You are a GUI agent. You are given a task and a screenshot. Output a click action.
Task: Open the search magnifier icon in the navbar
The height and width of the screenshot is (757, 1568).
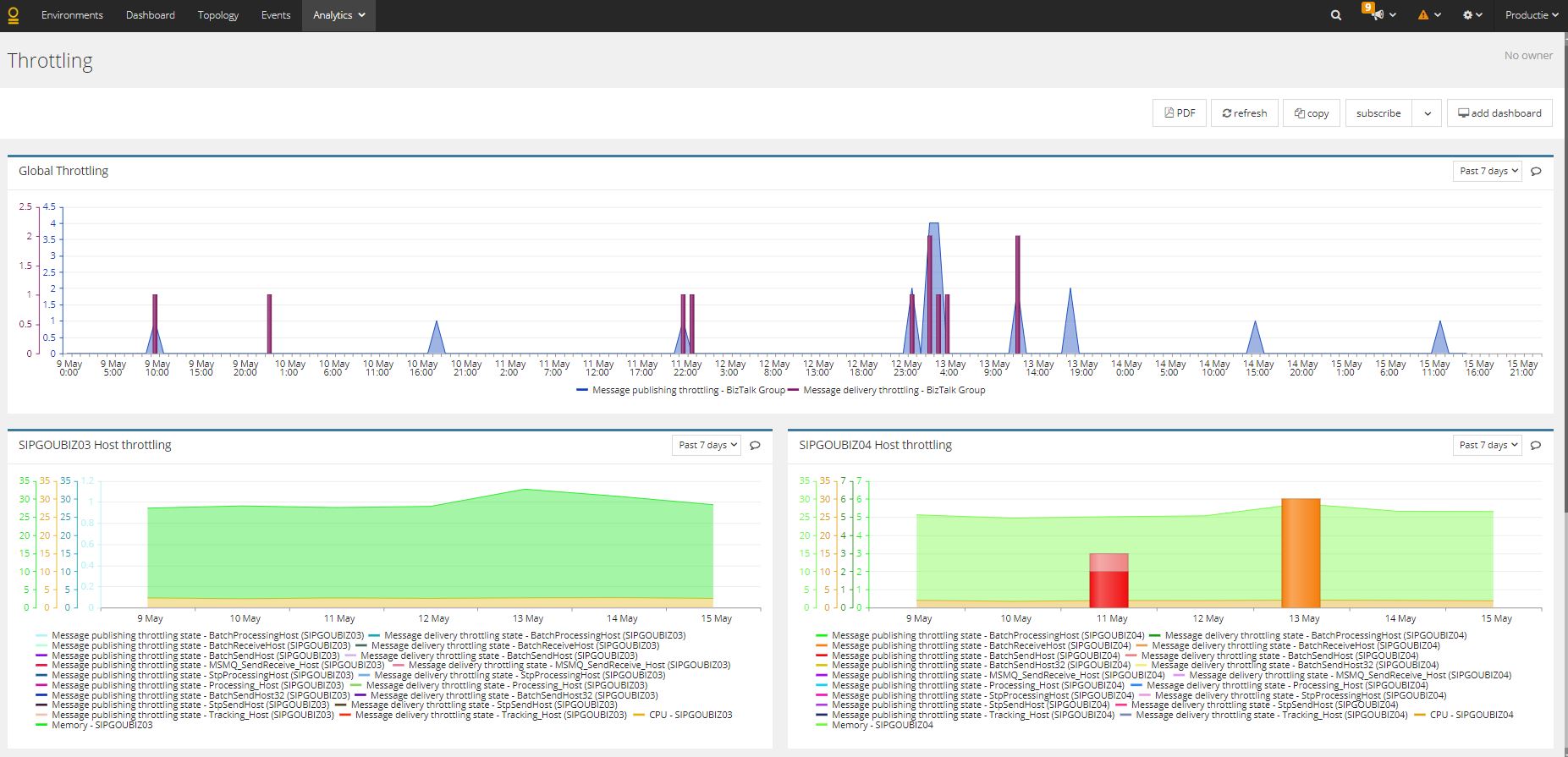pyautogui.click(x=1336, y=15)
